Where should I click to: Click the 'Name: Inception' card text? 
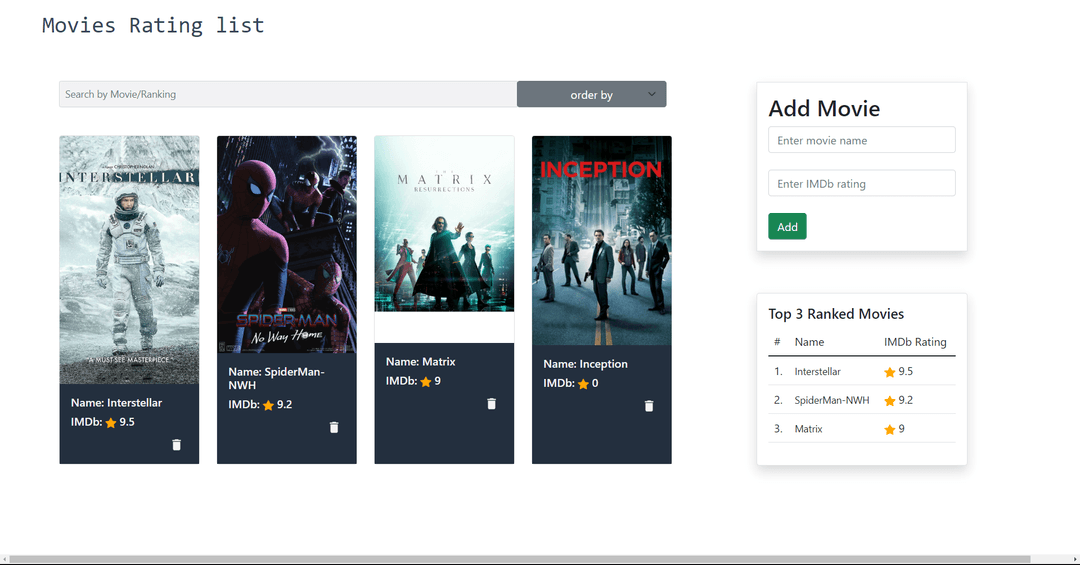tap(585, 364)
